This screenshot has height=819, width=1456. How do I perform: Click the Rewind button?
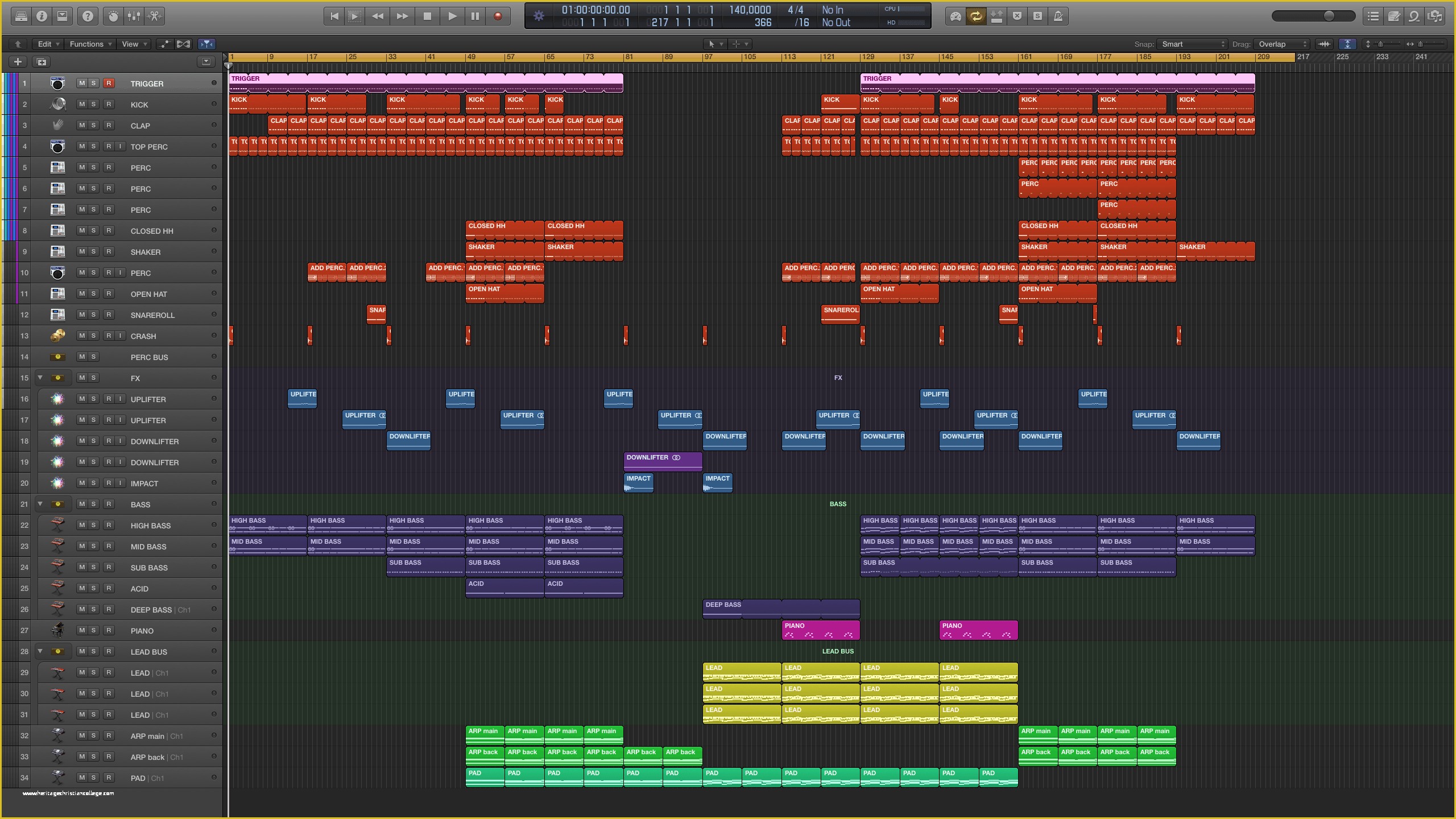coord(378,16)
